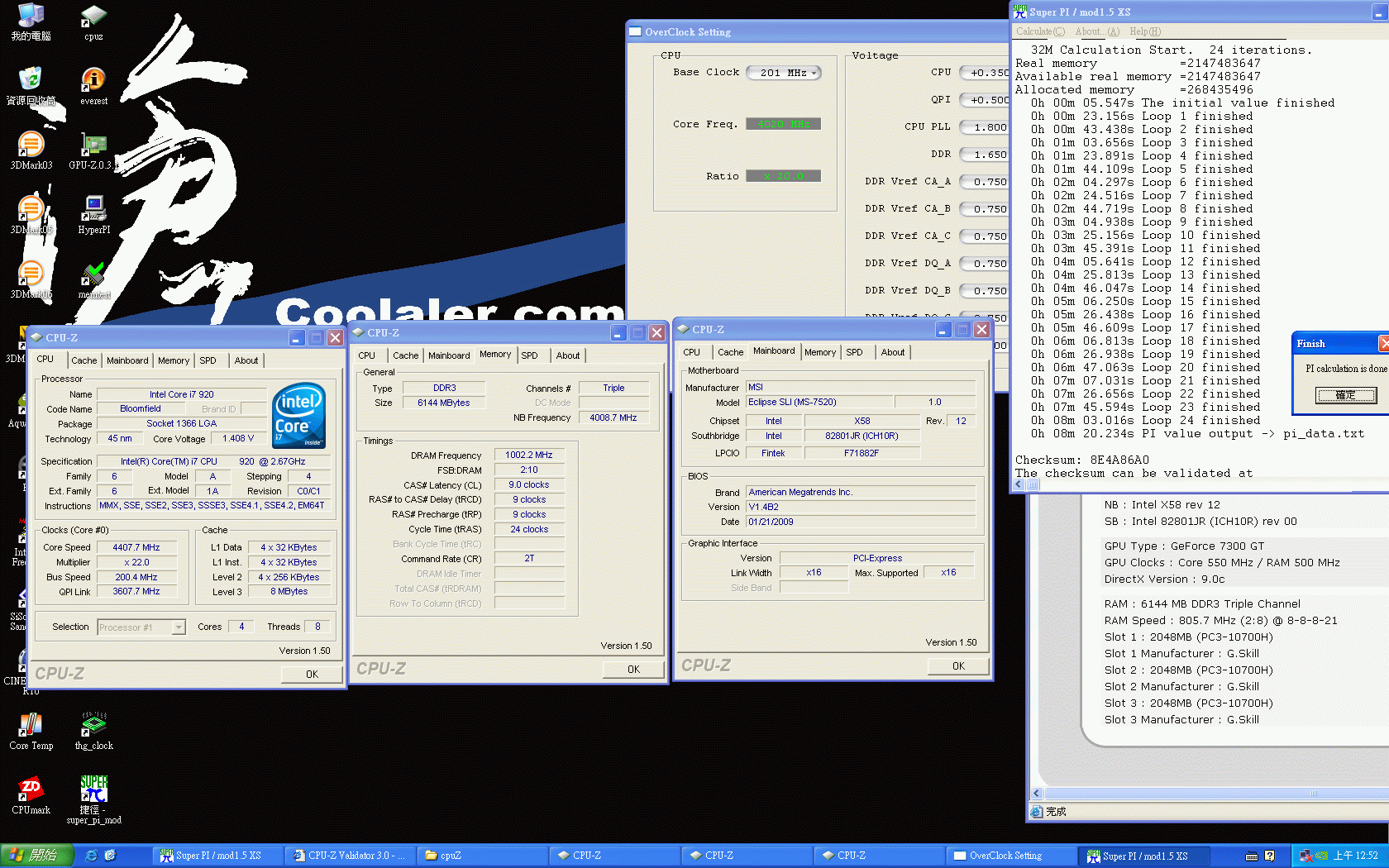This screenshot has width=1389, height=868.
Task: Open the CPU voltage +0.350 dropdown
Action: coord(984,73)
